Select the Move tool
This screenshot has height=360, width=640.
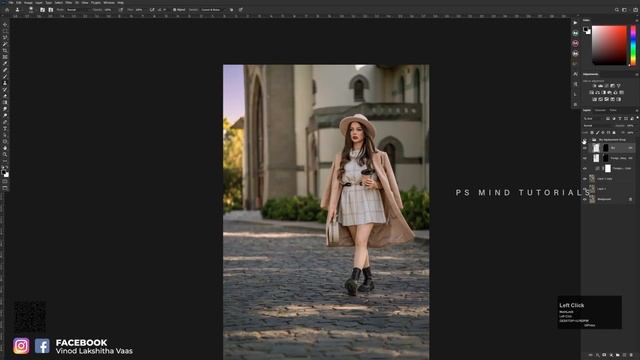[x=5, y=24]
